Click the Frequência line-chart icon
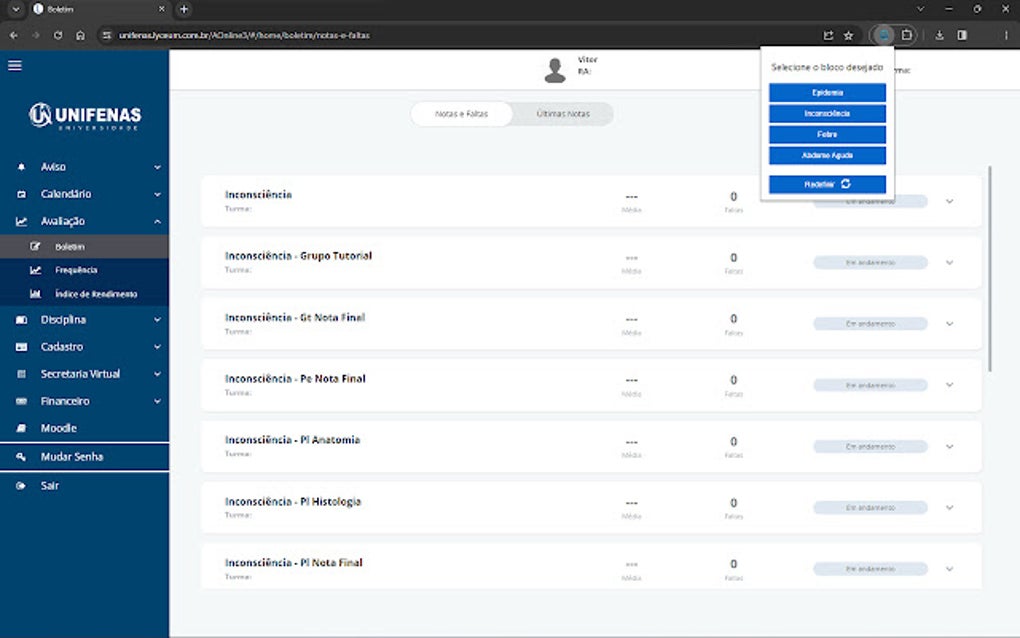1020x638 pixels. (x=35, y=270)
